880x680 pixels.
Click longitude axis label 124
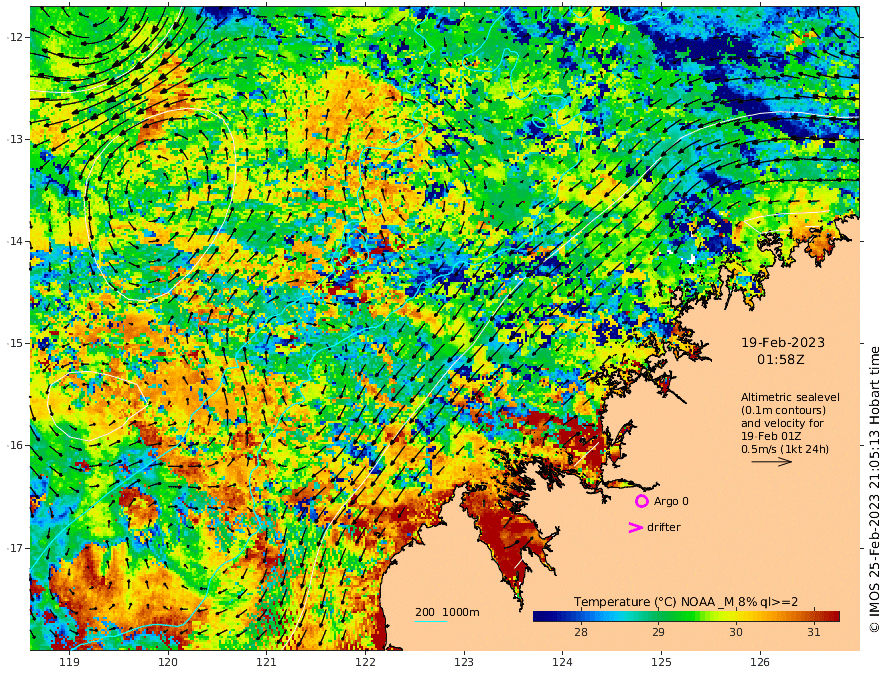[x=562, y=663]
